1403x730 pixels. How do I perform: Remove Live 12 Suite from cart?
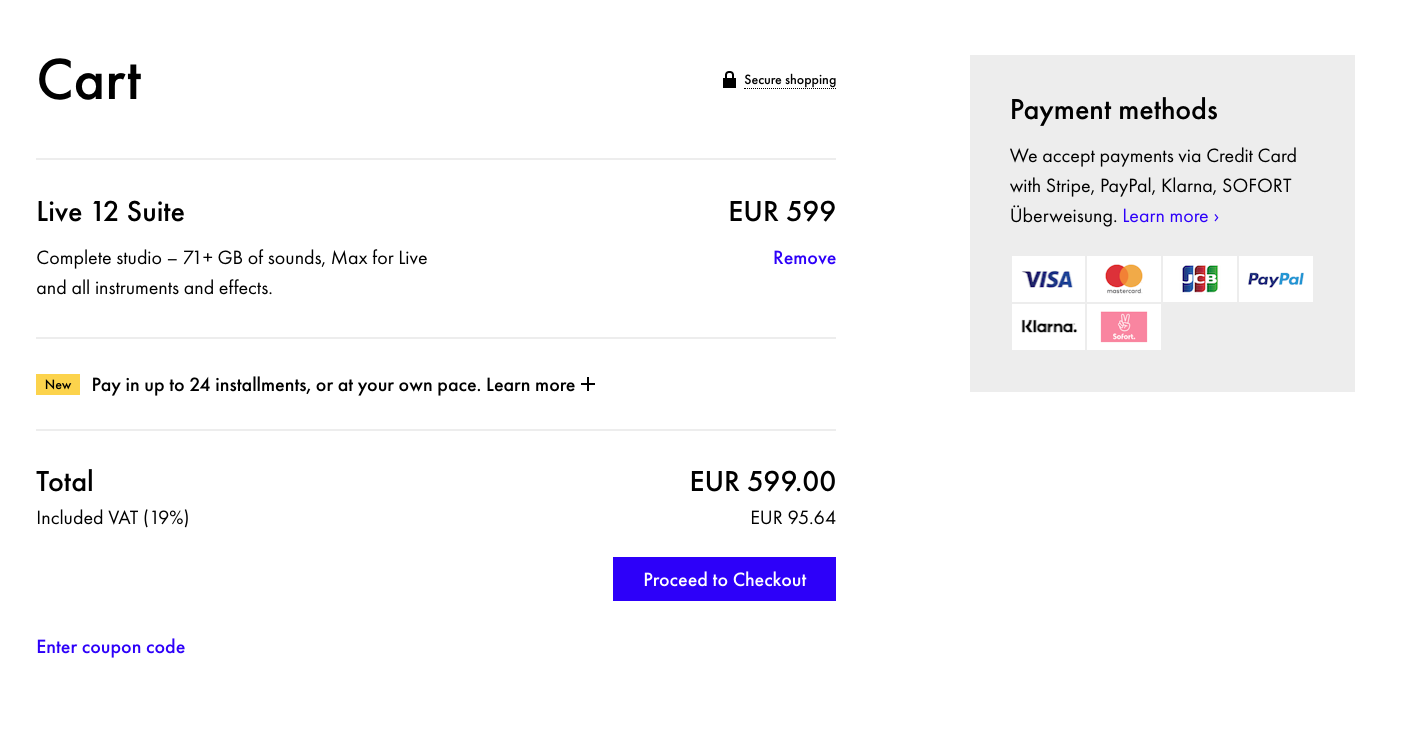click(x=804, y=257)
